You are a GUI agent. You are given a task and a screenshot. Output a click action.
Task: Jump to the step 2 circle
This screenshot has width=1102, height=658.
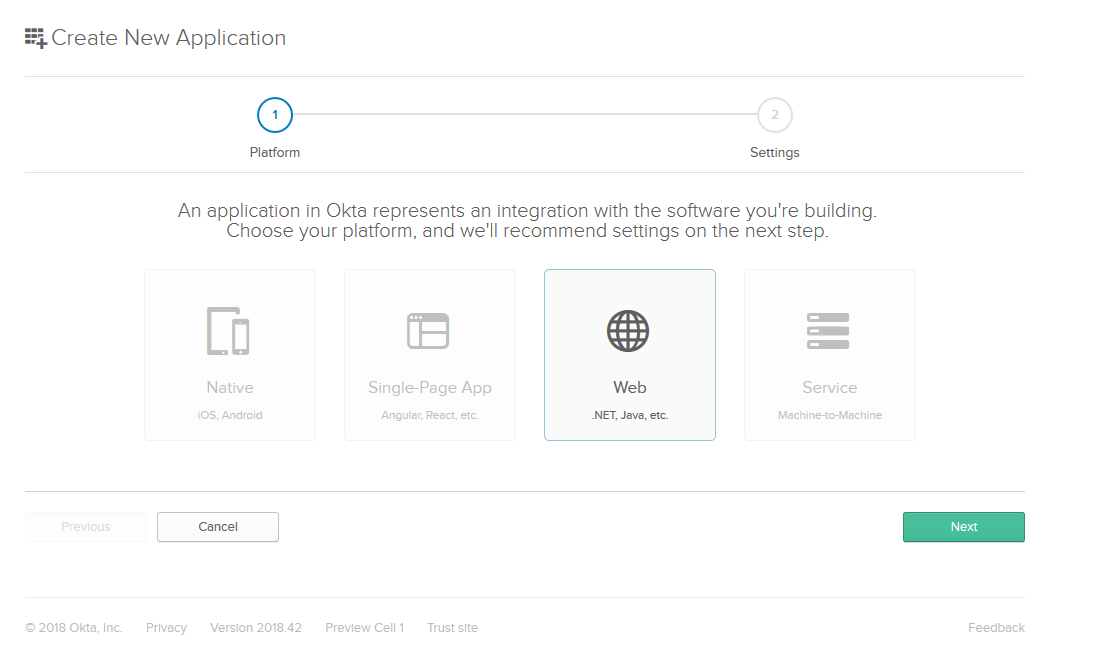click(775, 115)
